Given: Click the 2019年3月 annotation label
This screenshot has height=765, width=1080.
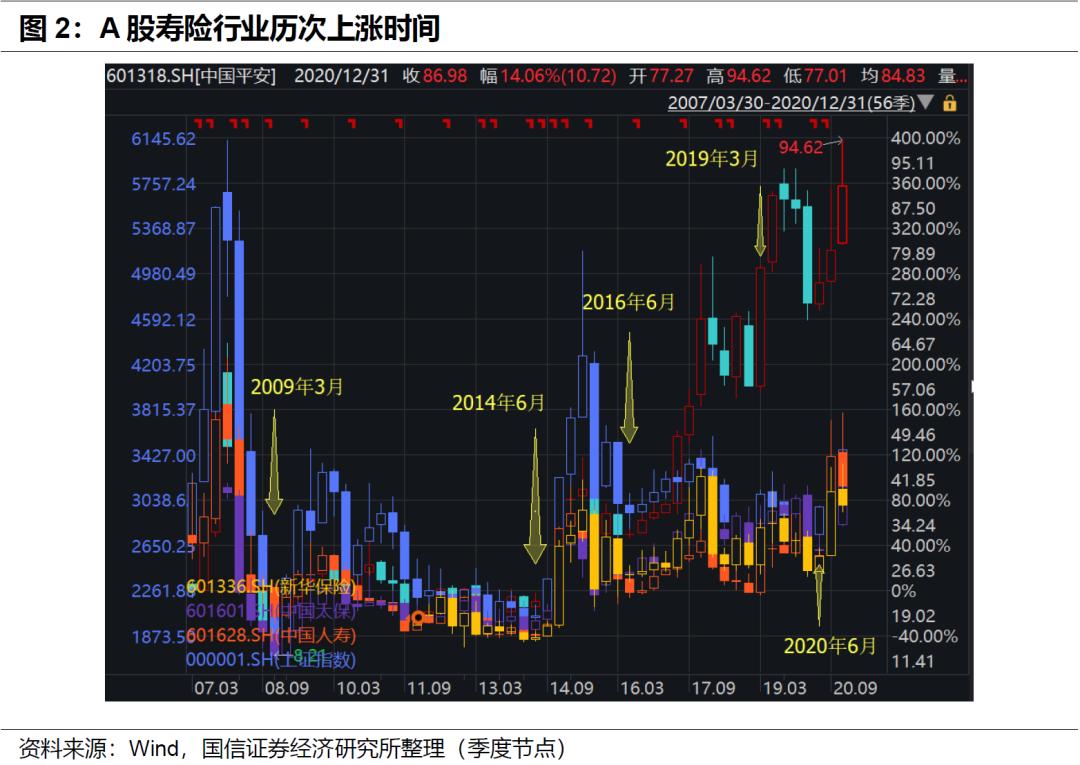Looking at the screenshot, I should click(712, 159).
